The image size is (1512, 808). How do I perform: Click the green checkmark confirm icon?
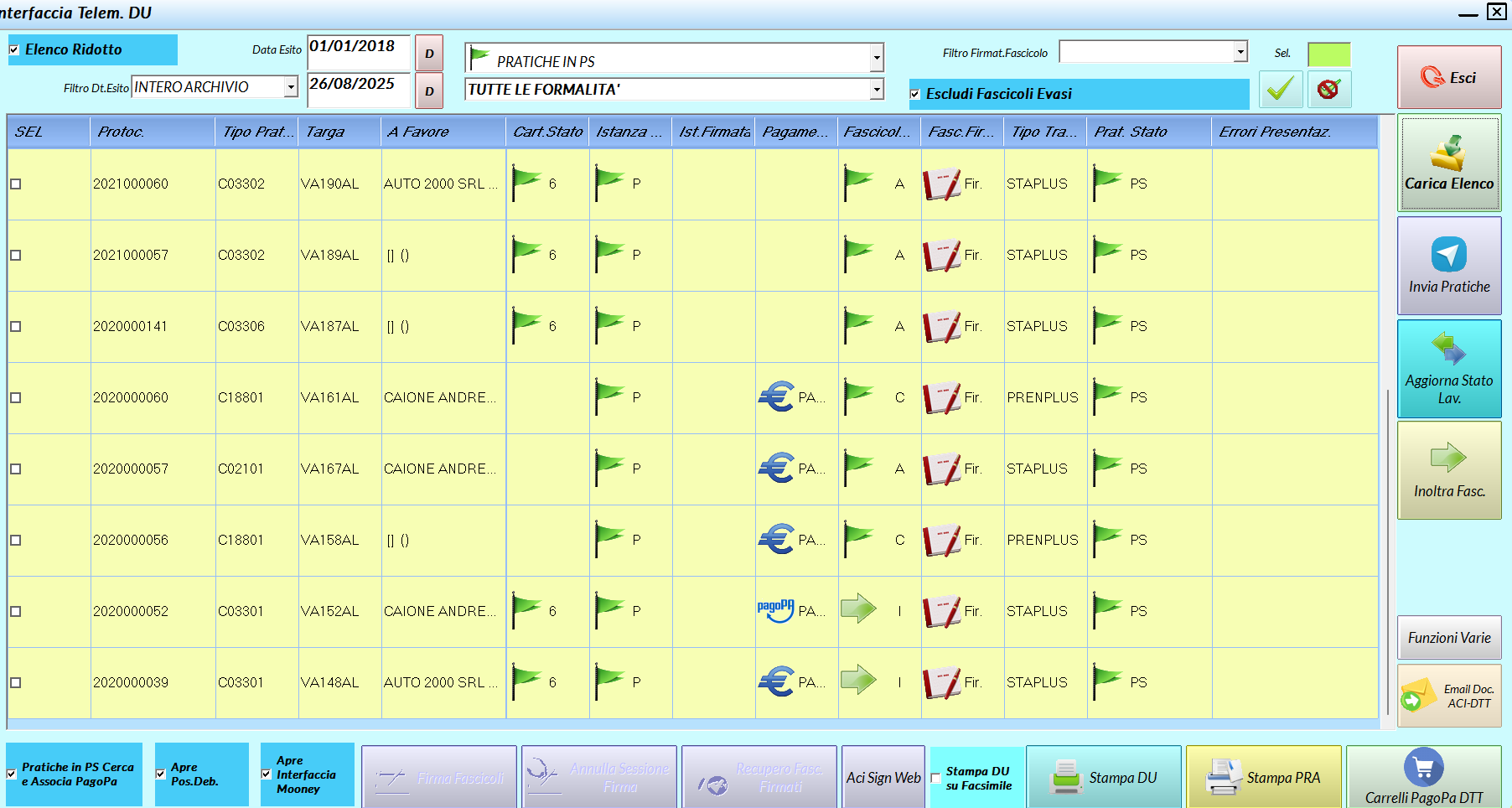click(x=1280, y=90)
